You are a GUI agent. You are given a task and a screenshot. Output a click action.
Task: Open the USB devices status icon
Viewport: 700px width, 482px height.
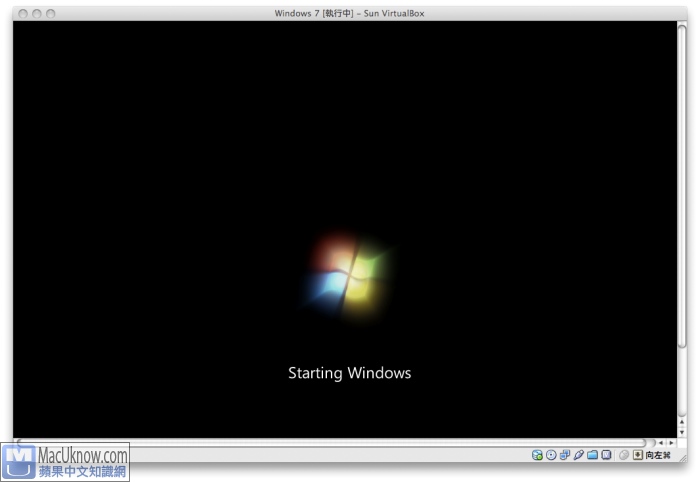pyautogui.click(x=579, y=455)
